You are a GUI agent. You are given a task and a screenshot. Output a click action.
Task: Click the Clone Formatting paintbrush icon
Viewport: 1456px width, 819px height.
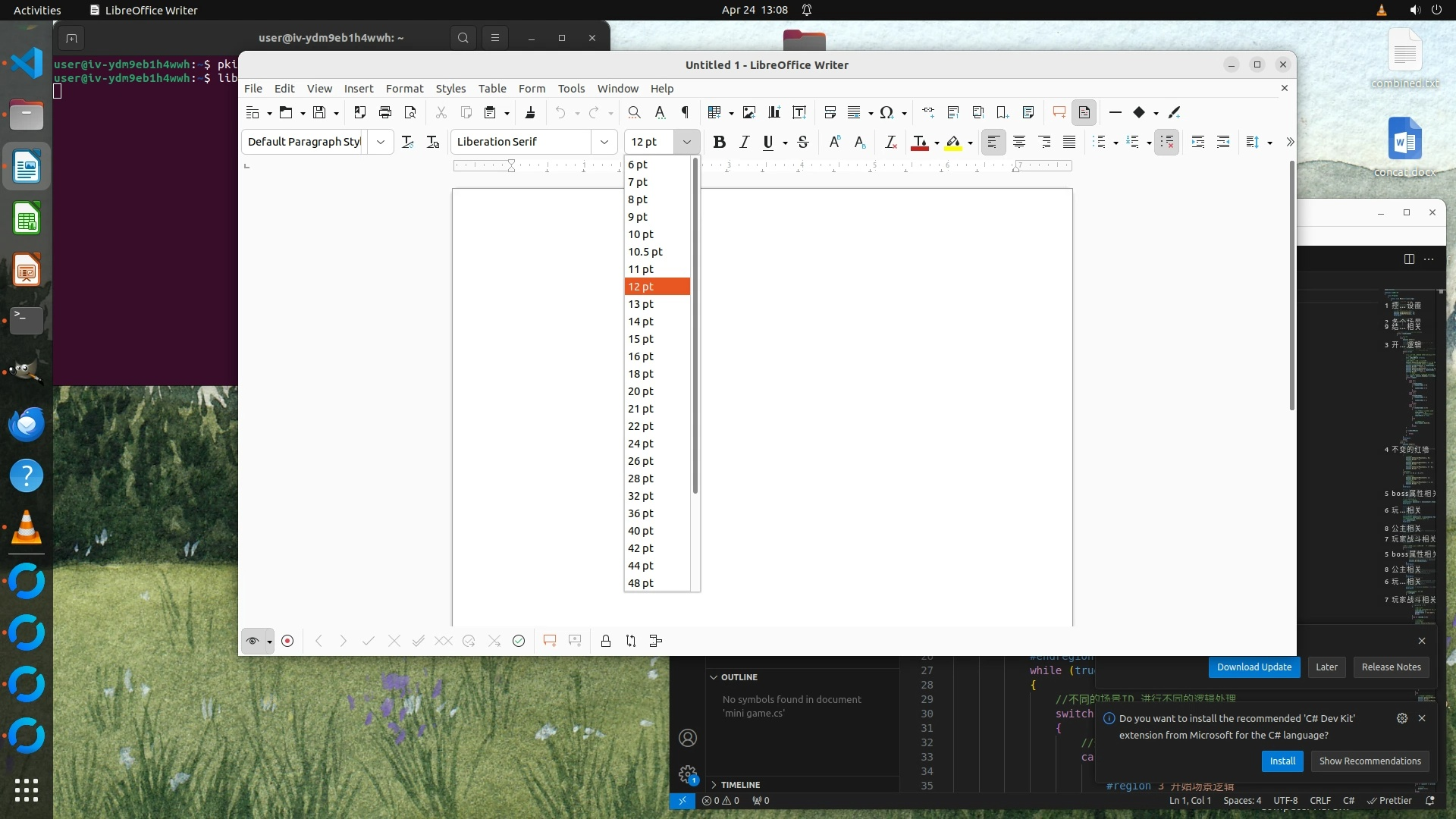530,112
